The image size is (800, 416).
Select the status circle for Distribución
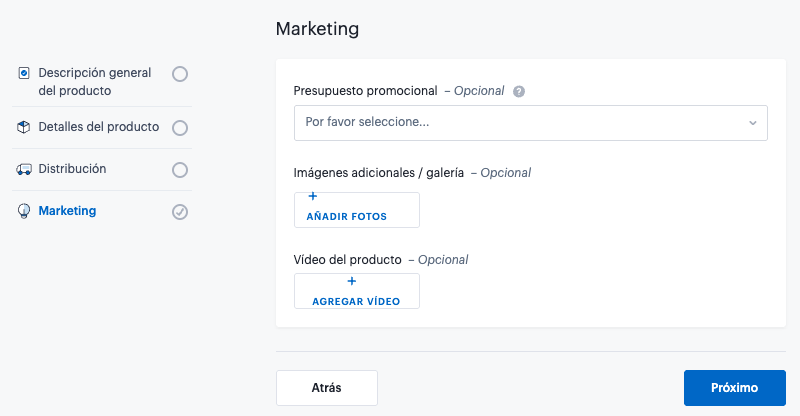point(180,170)
